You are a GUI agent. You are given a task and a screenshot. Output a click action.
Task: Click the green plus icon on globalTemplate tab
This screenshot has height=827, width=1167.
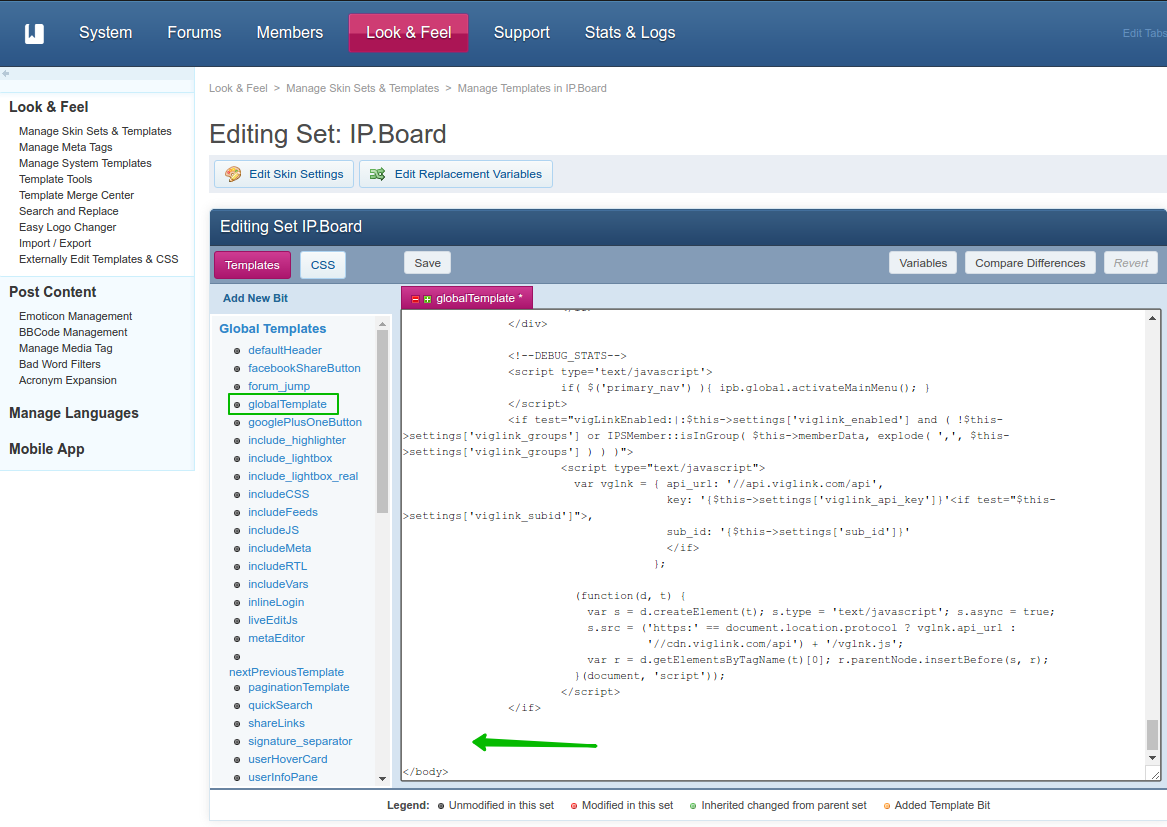[427, 299]
